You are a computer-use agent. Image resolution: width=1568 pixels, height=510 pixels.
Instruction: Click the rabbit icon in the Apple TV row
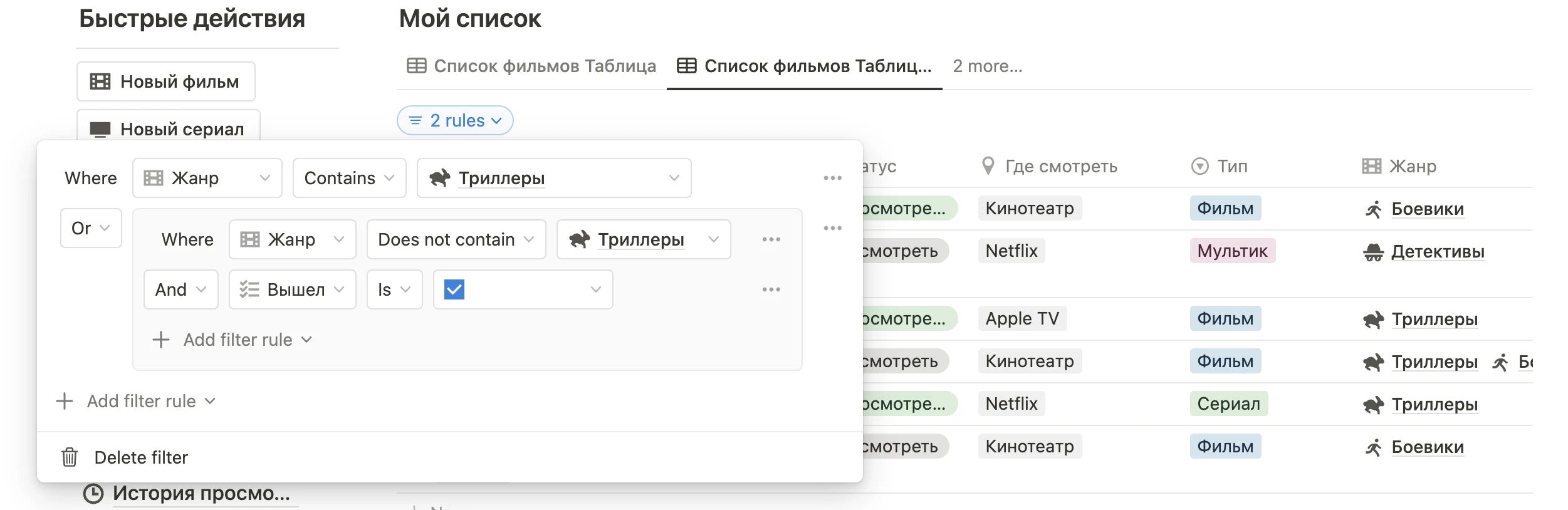pos(1374,320)
